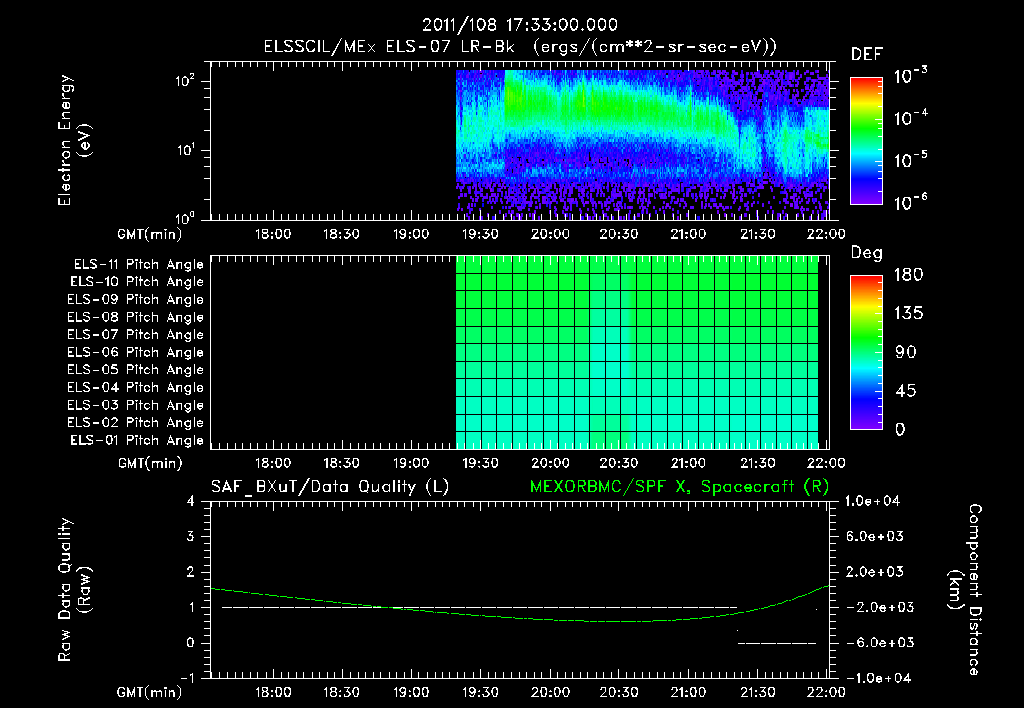1024x708 pixels.
Task: Click the short data quality segment at level 0
Action: [777, 643]
